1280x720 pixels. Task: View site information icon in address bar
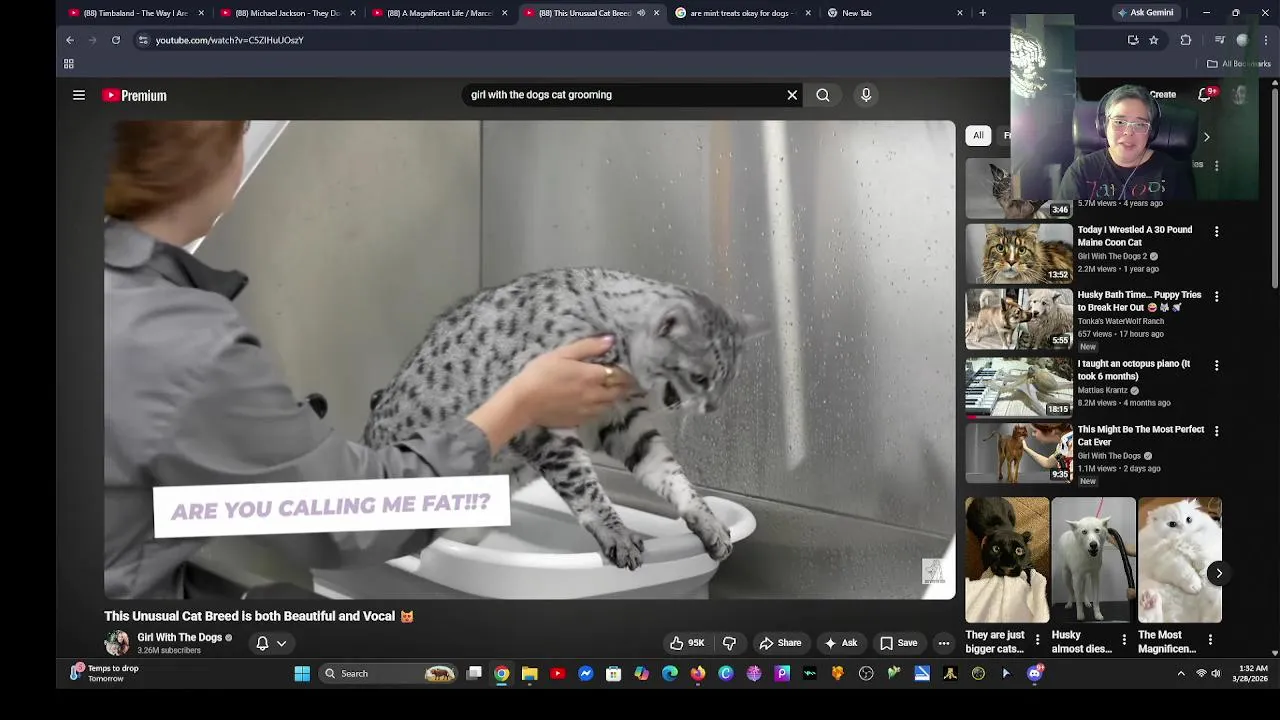[143, 40]
